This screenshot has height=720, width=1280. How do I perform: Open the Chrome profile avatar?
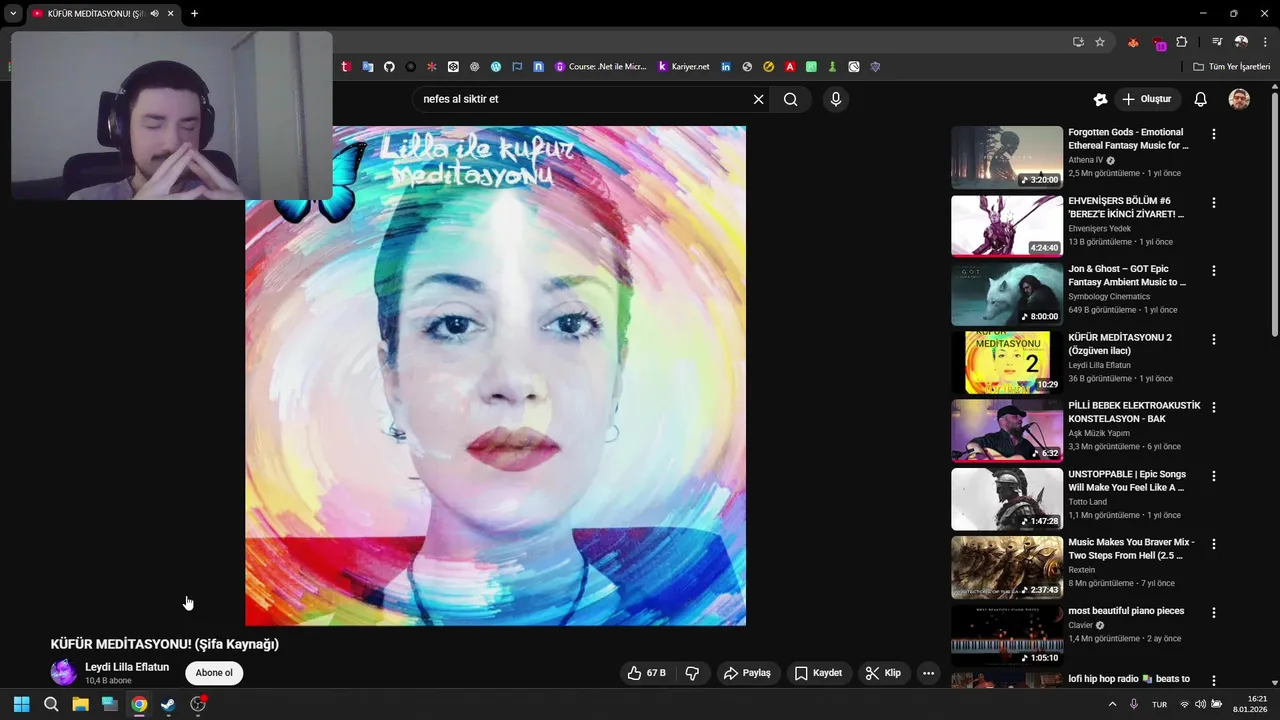coord(1241,42)
